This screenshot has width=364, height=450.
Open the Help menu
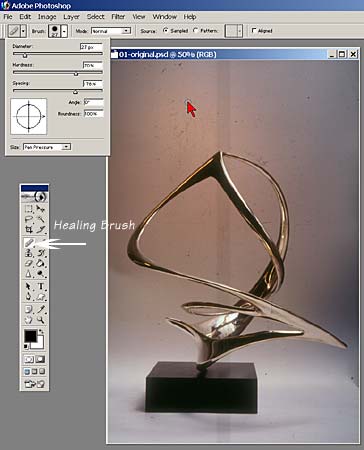click(190, 17)
